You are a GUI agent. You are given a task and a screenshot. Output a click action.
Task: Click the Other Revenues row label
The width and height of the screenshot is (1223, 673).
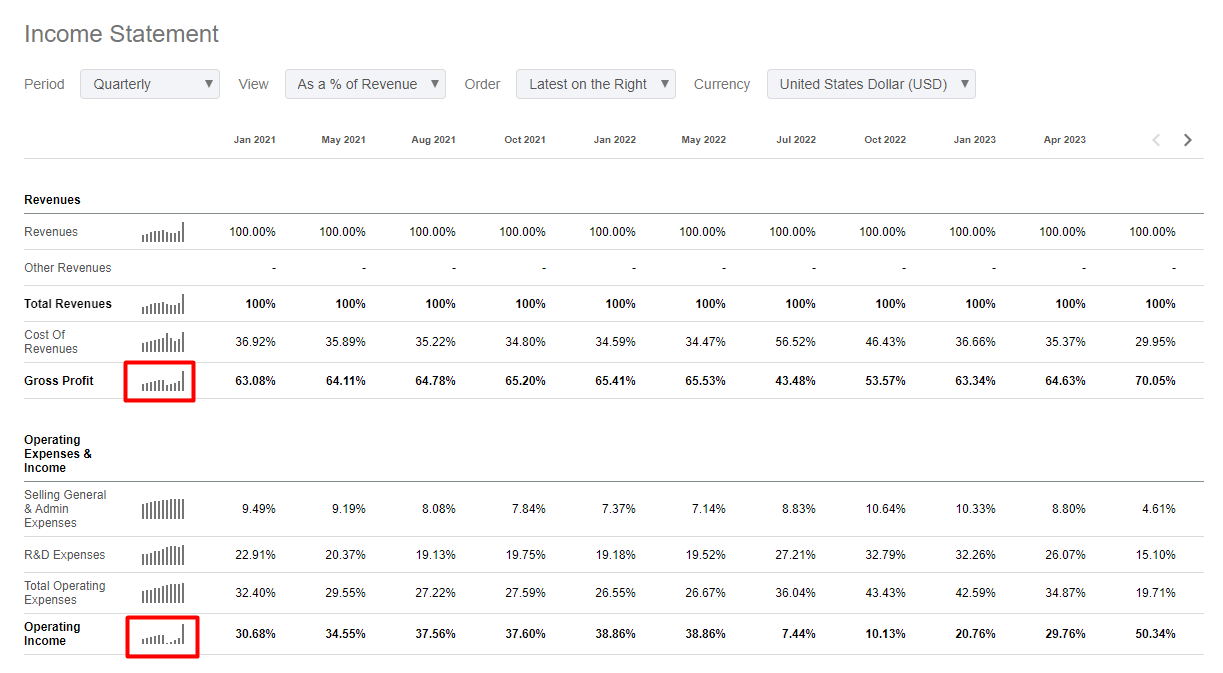point(68,268)
